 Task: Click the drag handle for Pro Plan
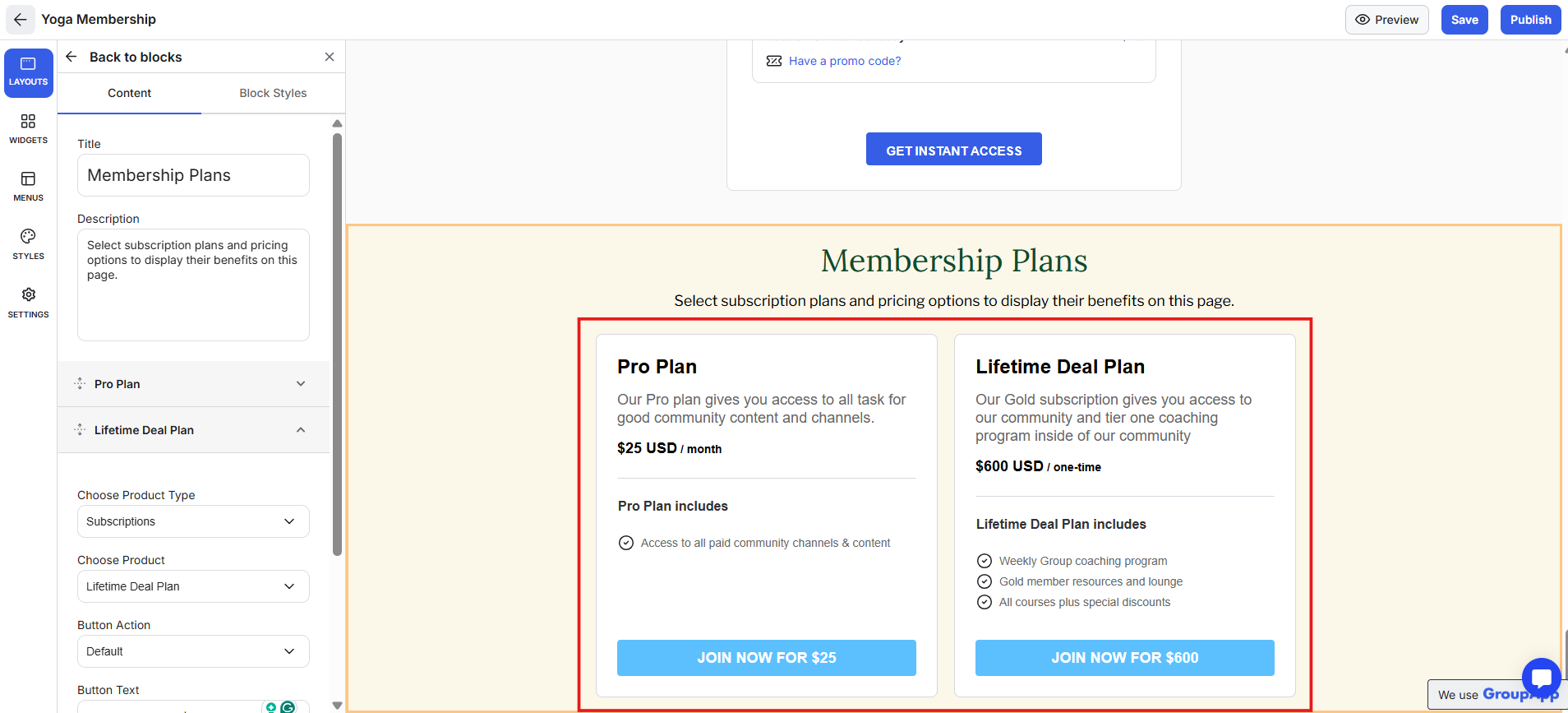pyautogui.click(x=80, y=384)
